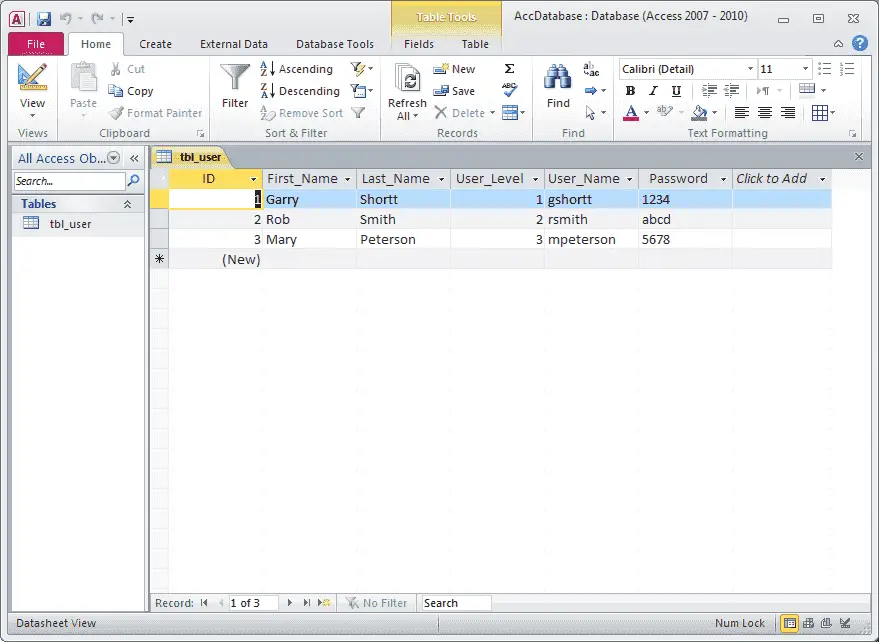This screenshot has height=642, width=879.
Task: Align text left
Action: tap(742, 113)
